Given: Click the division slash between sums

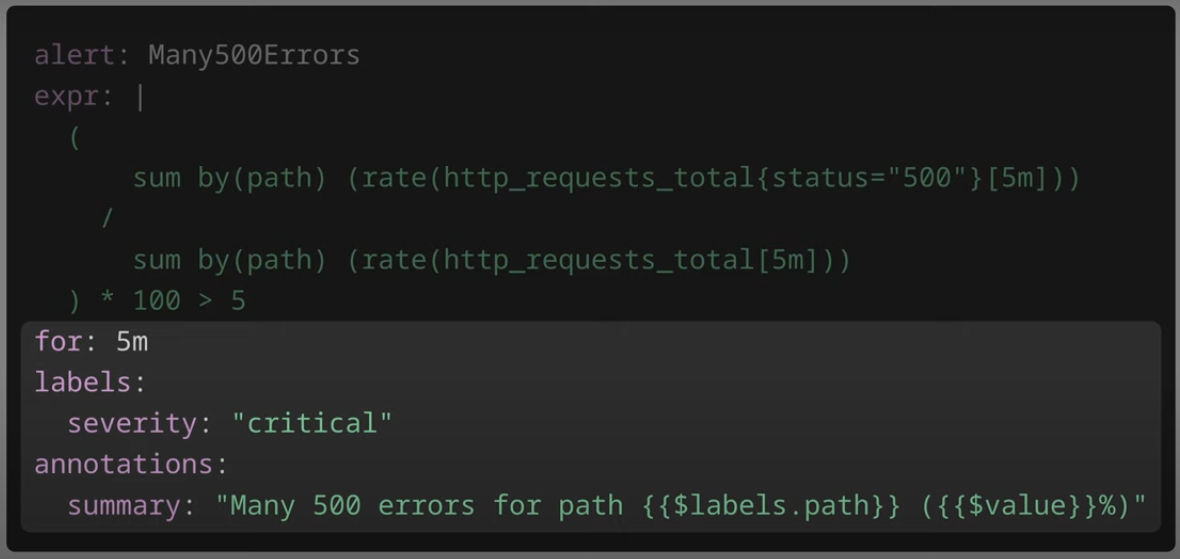Looking at the screenshot, I should coord(107,219).
